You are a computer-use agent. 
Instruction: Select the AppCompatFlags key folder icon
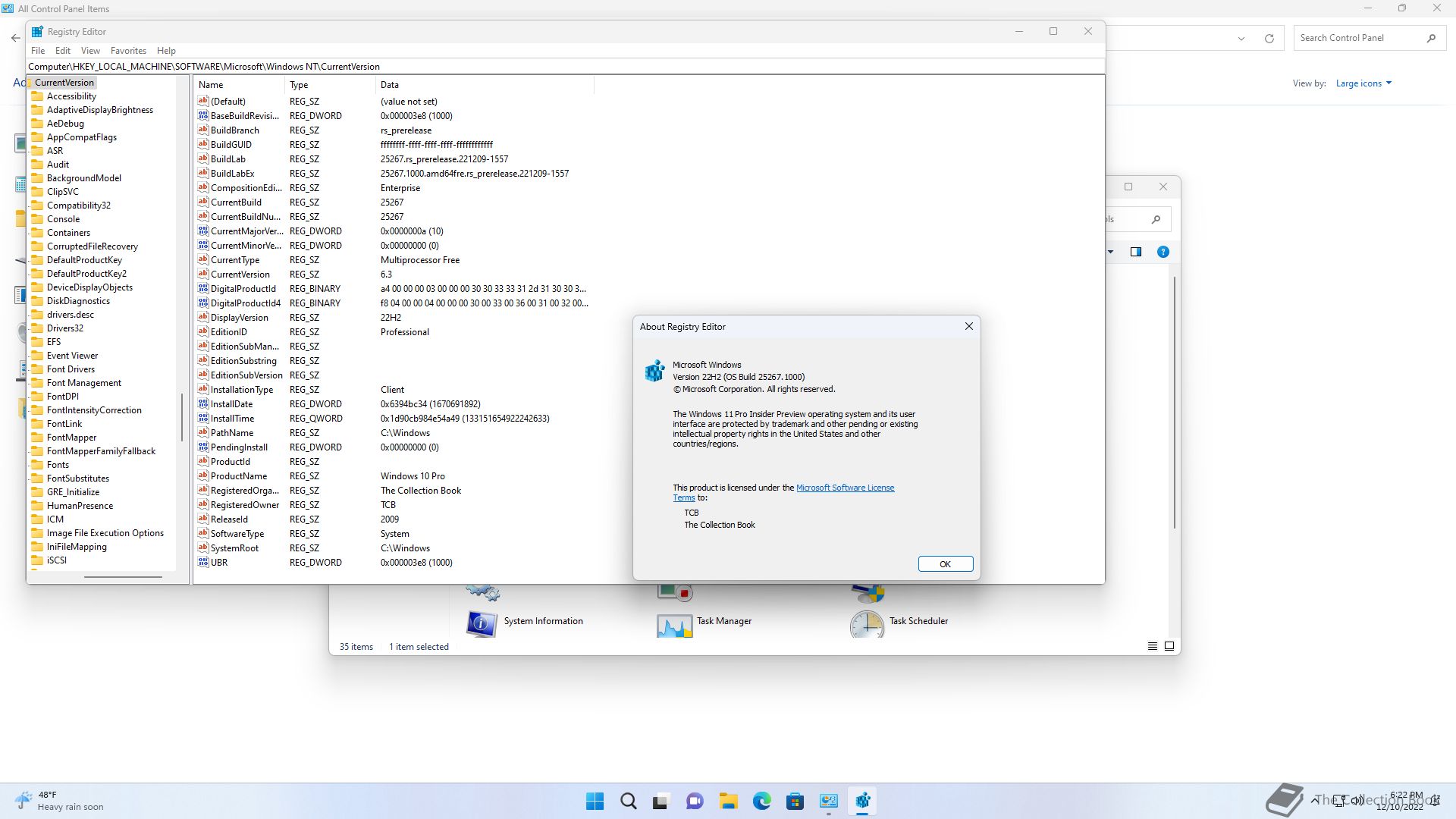pyautogui.click(x=37, y=137)
